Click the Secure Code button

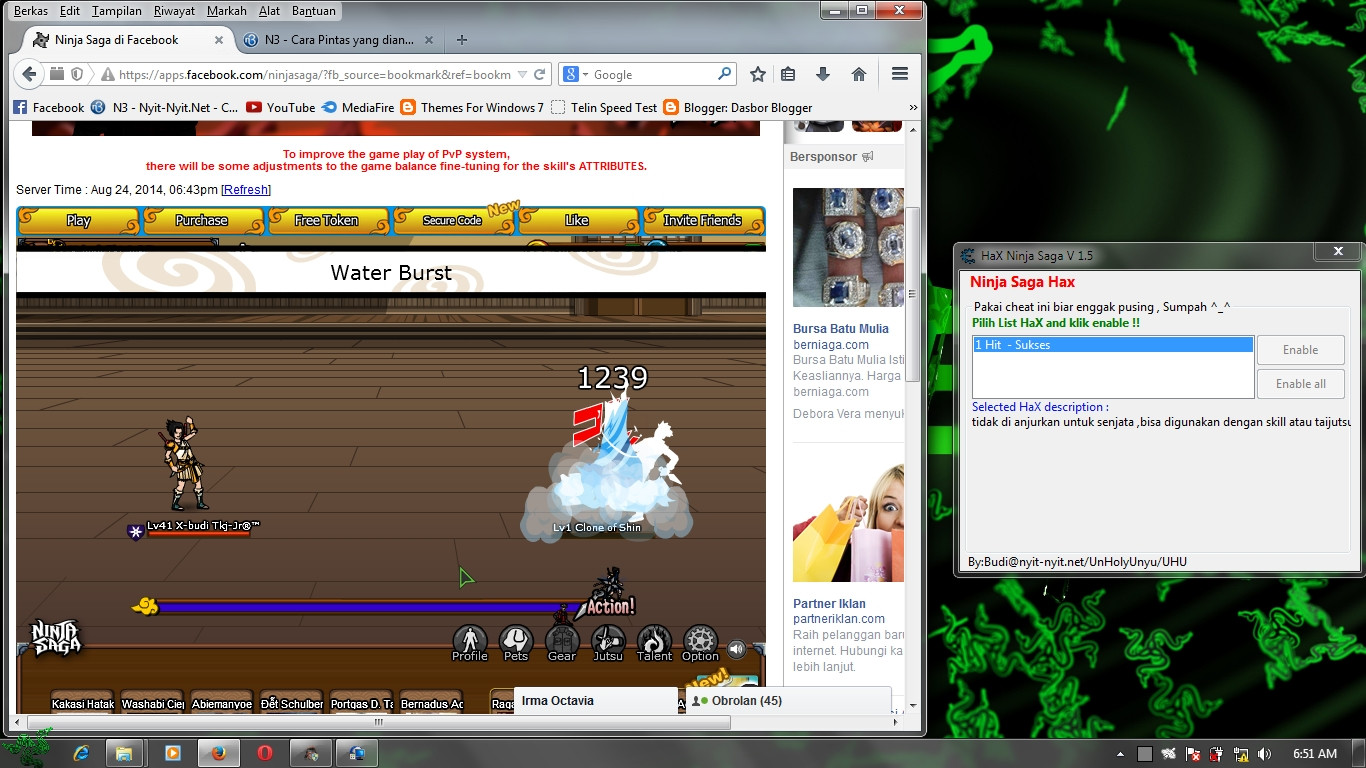point(452,221)
